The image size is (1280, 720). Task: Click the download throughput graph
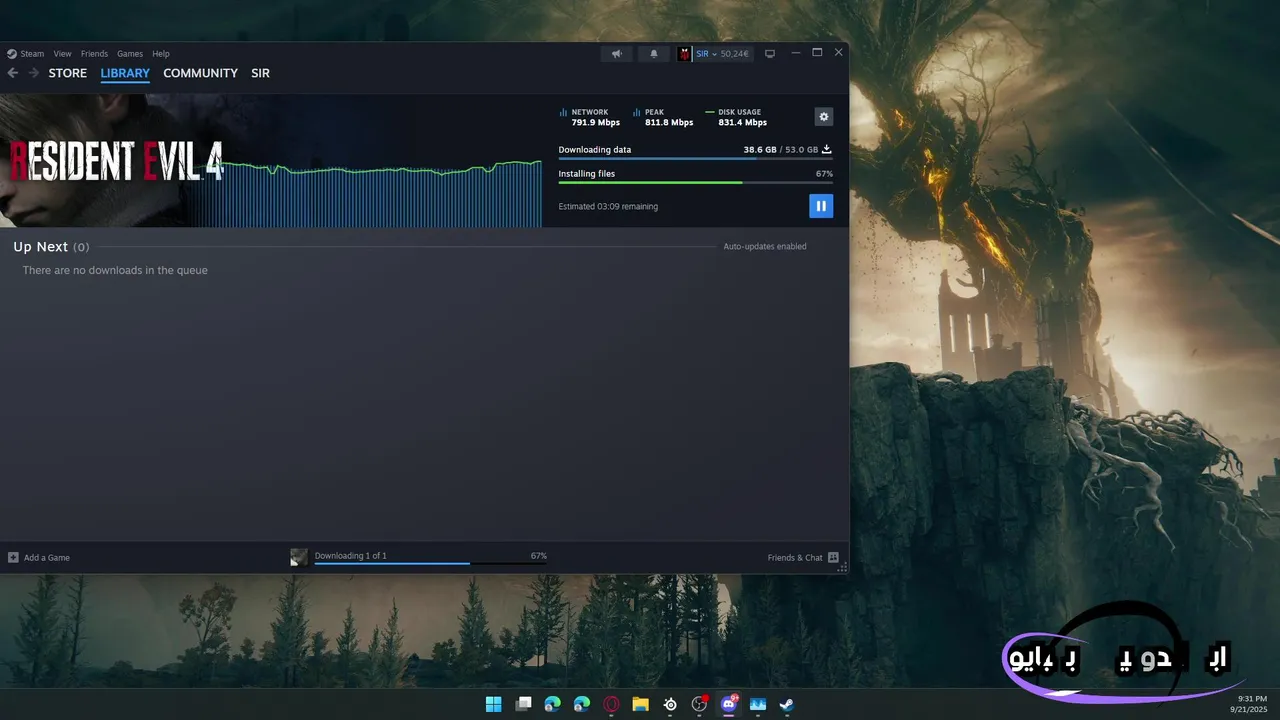click(368, 193)
